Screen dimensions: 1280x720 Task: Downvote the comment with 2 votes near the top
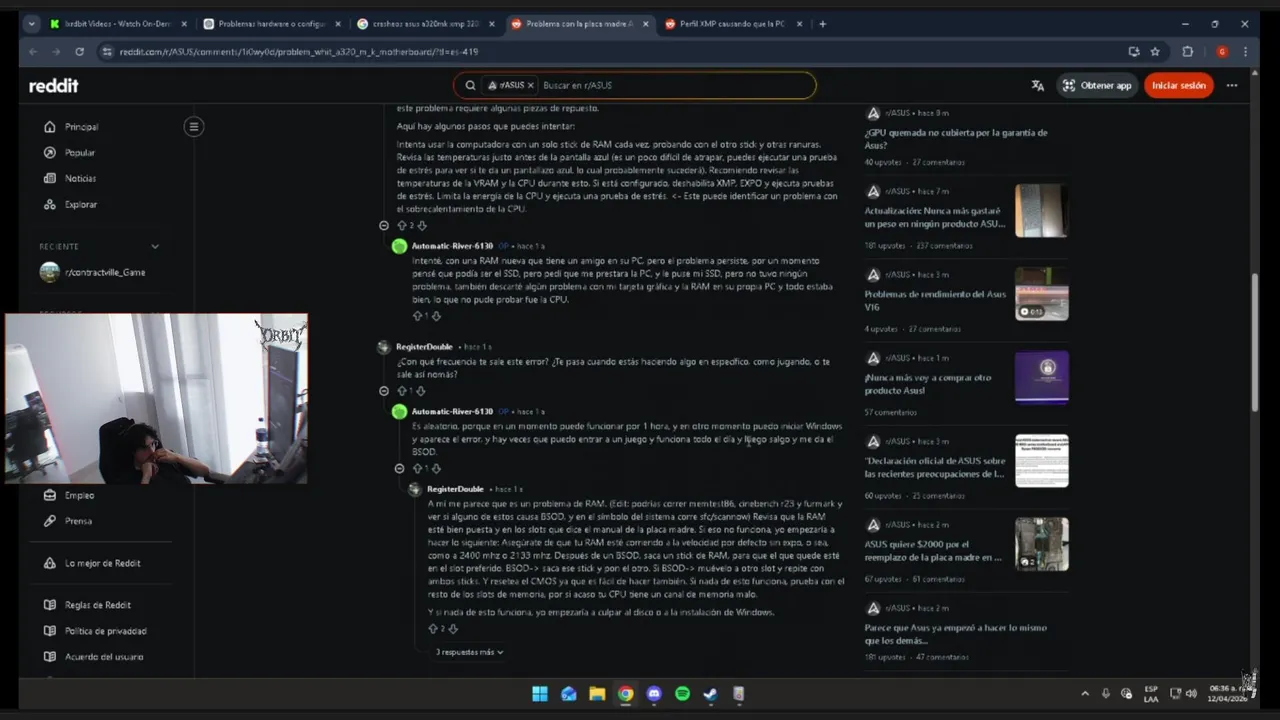click(421, 226)
